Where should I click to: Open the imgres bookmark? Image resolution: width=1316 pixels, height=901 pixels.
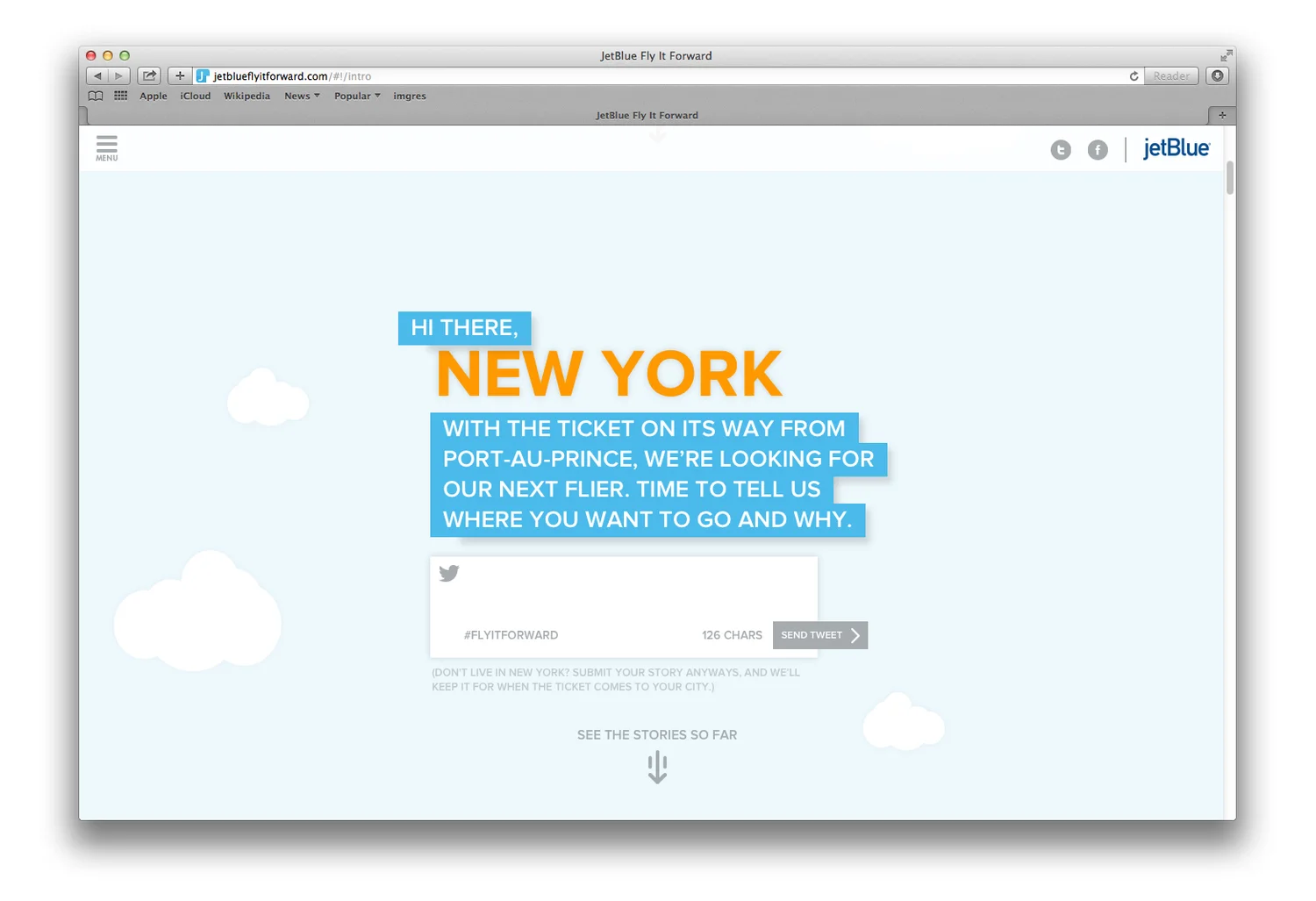[x=410, y=96]
